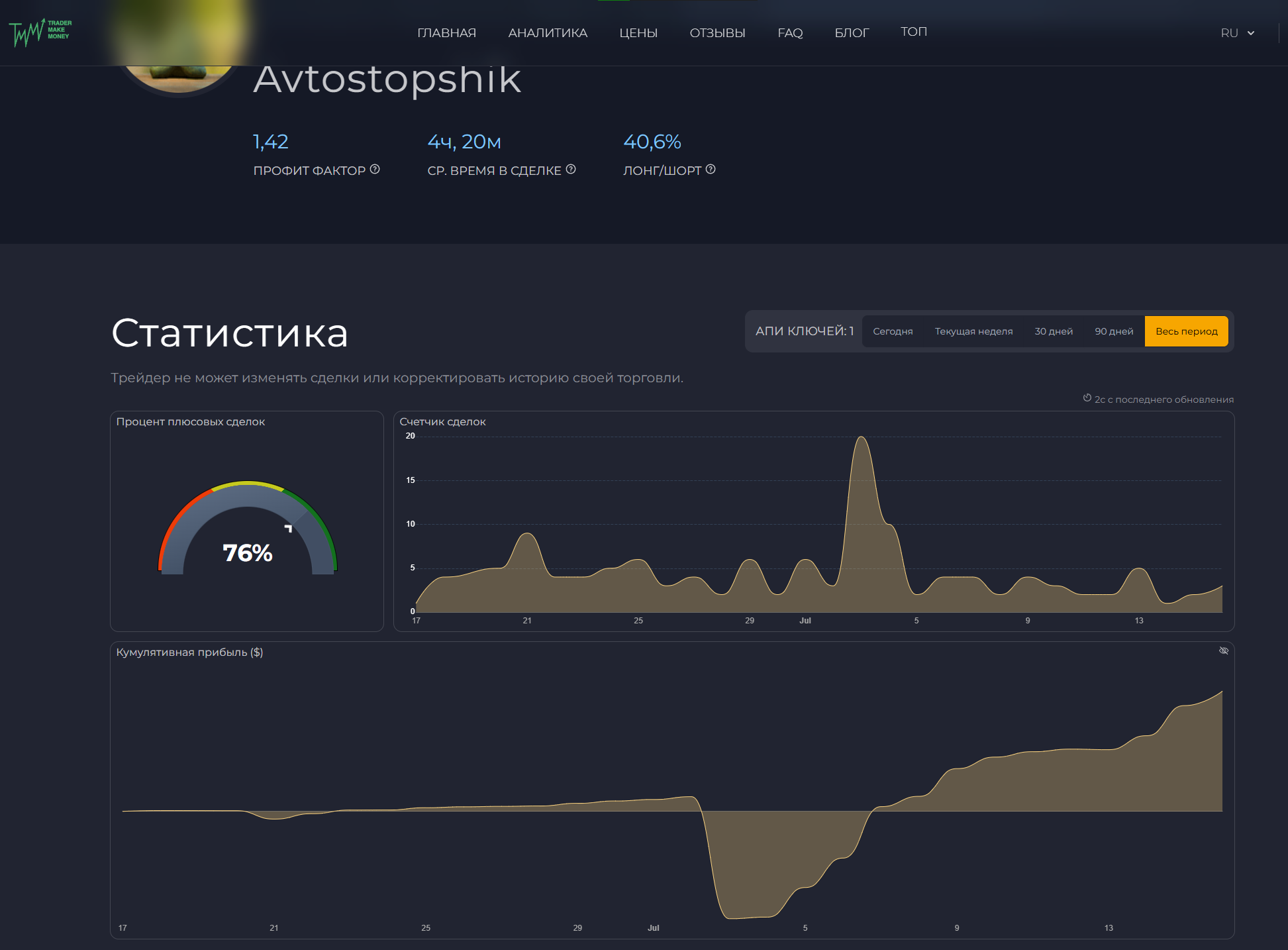Select the Сегодня period filter
The width and height of the screenshot is (1288, 950).
(x=892, y=331)
